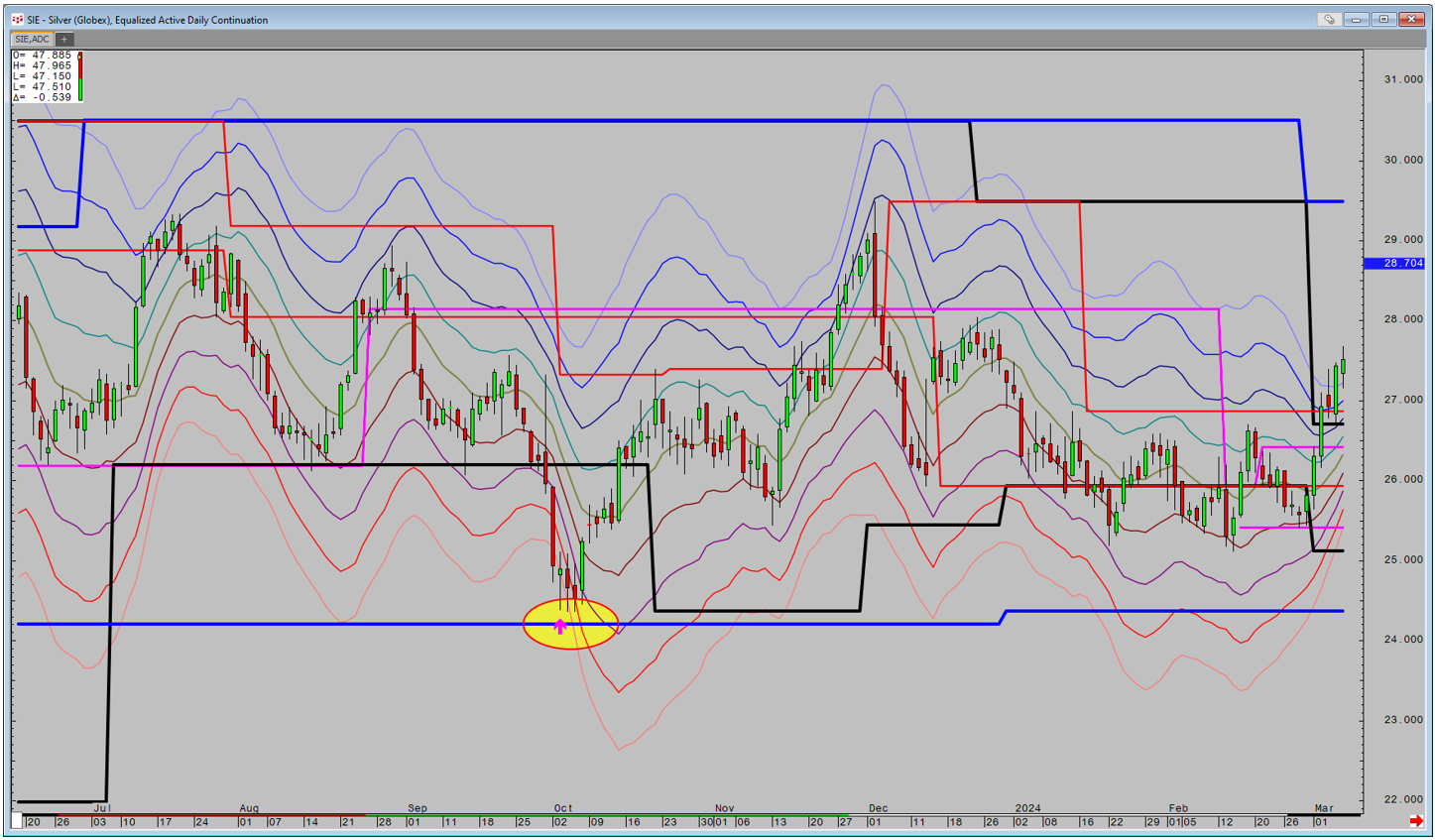Click the small white box at time axis start
1435x840 pixels.
pos(17,821)
